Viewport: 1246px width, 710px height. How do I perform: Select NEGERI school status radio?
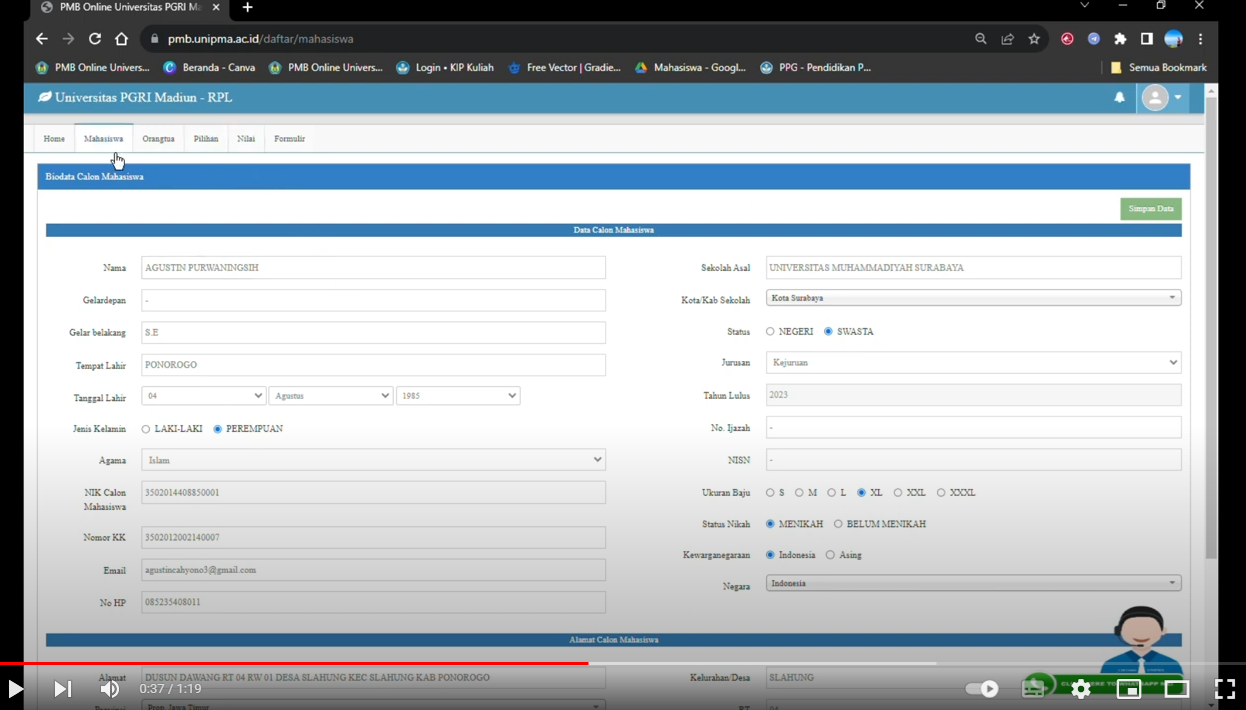tap(770, 332)
